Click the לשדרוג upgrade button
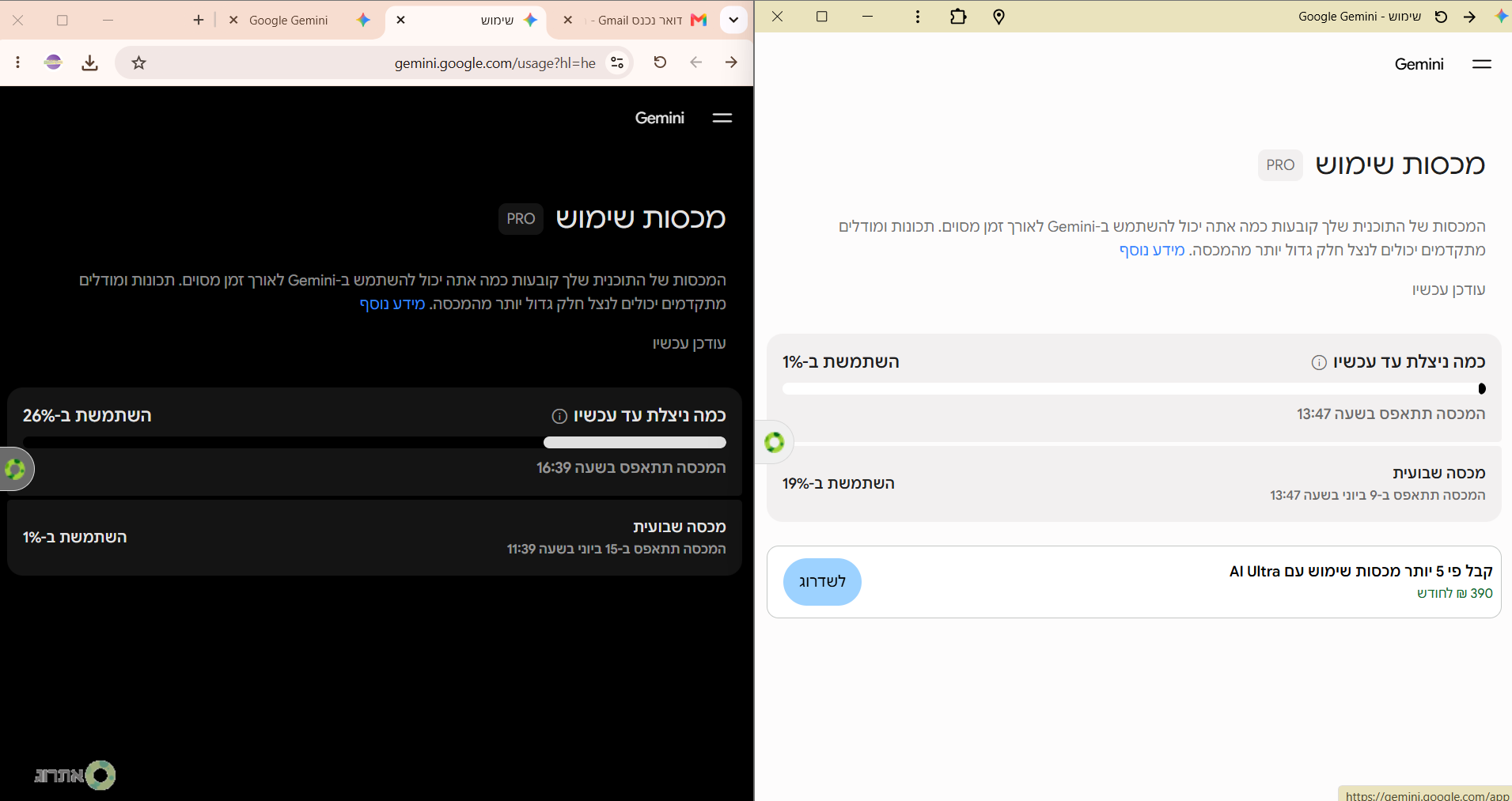This screenshot has width=1512, height=801. point(822,582)
